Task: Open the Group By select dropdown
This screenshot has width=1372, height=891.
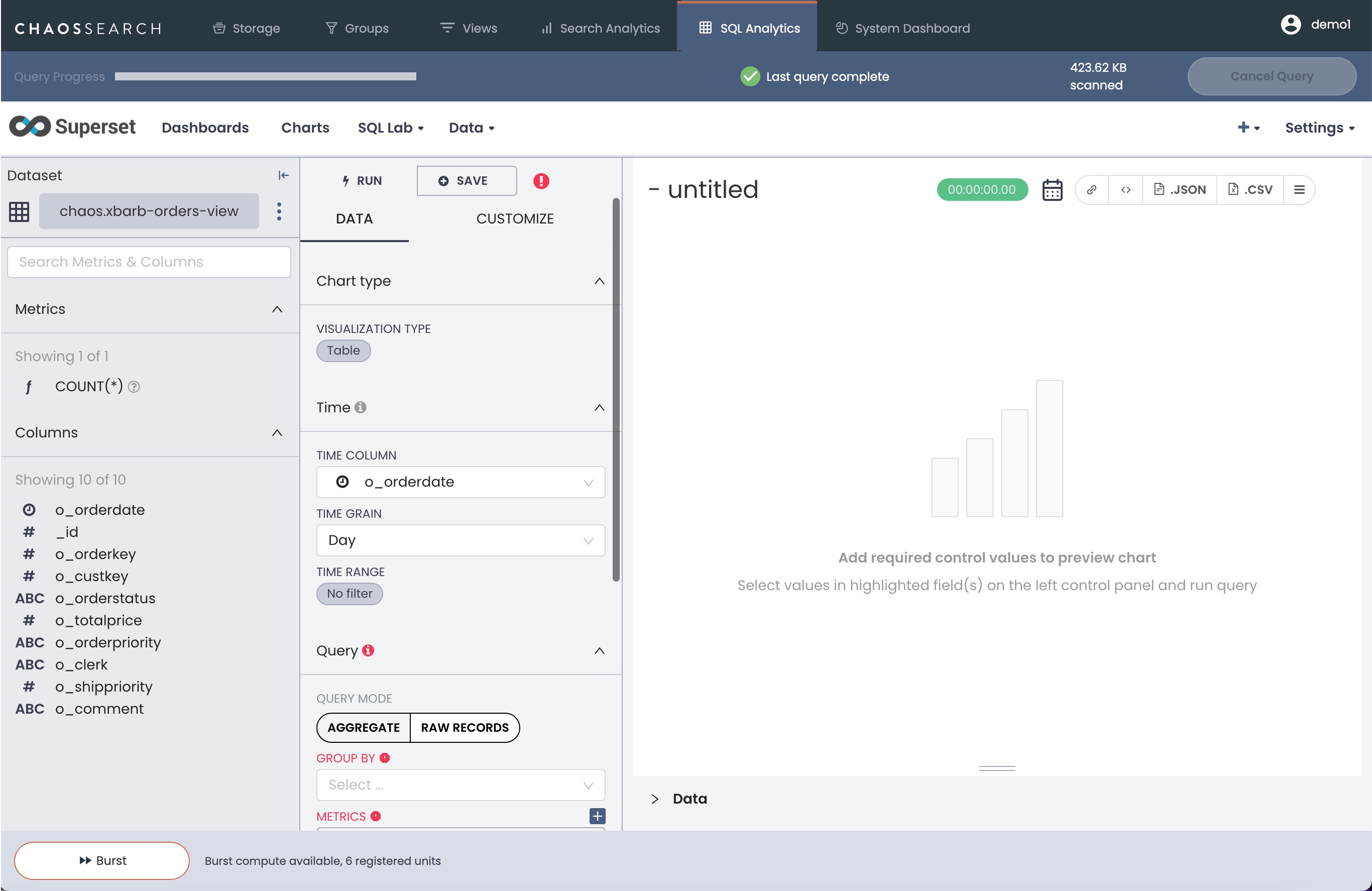Action: tap(460, 785)
